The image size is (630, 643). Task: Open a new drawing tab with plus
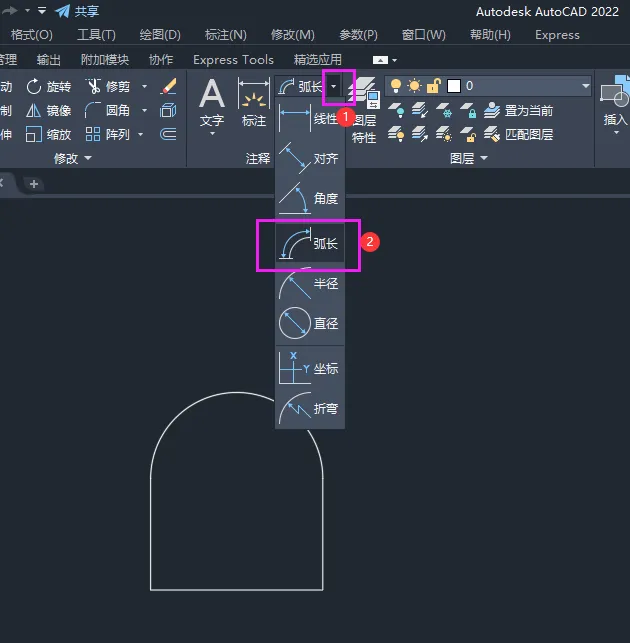click(34, 184)
